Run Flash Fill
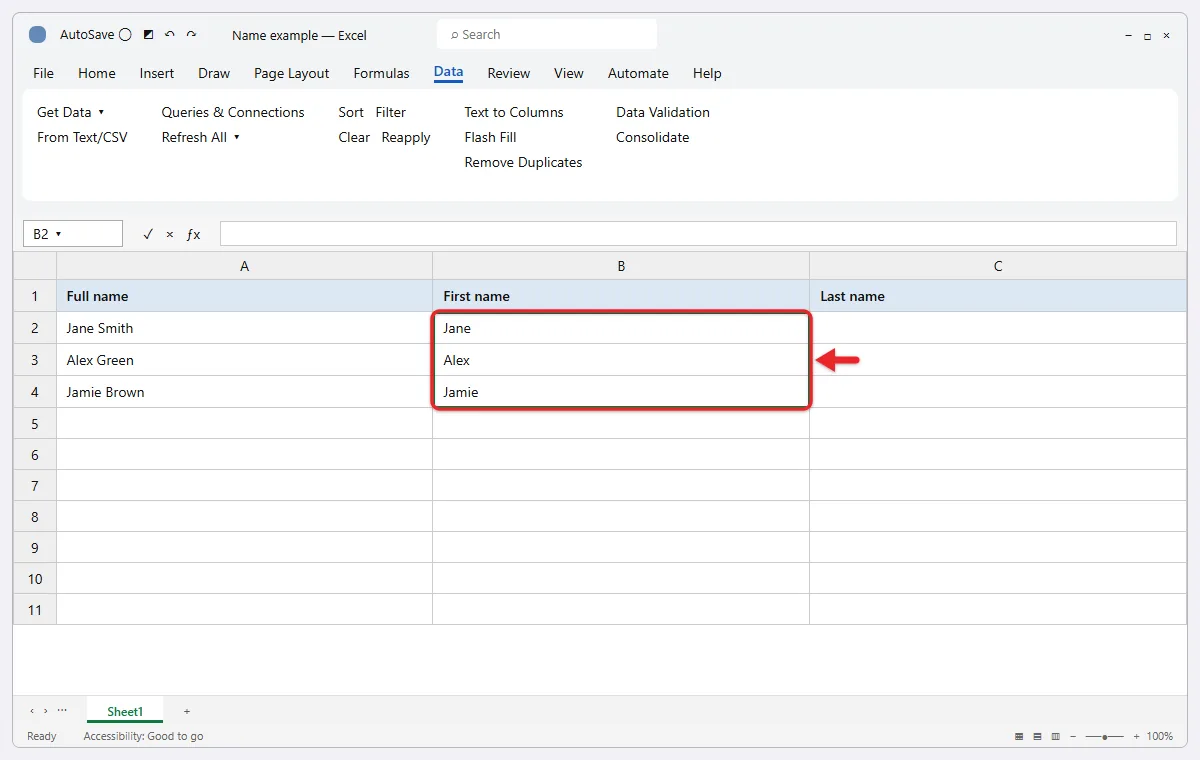The height and width of the screenshot is (760, 1200). [490, 137]
